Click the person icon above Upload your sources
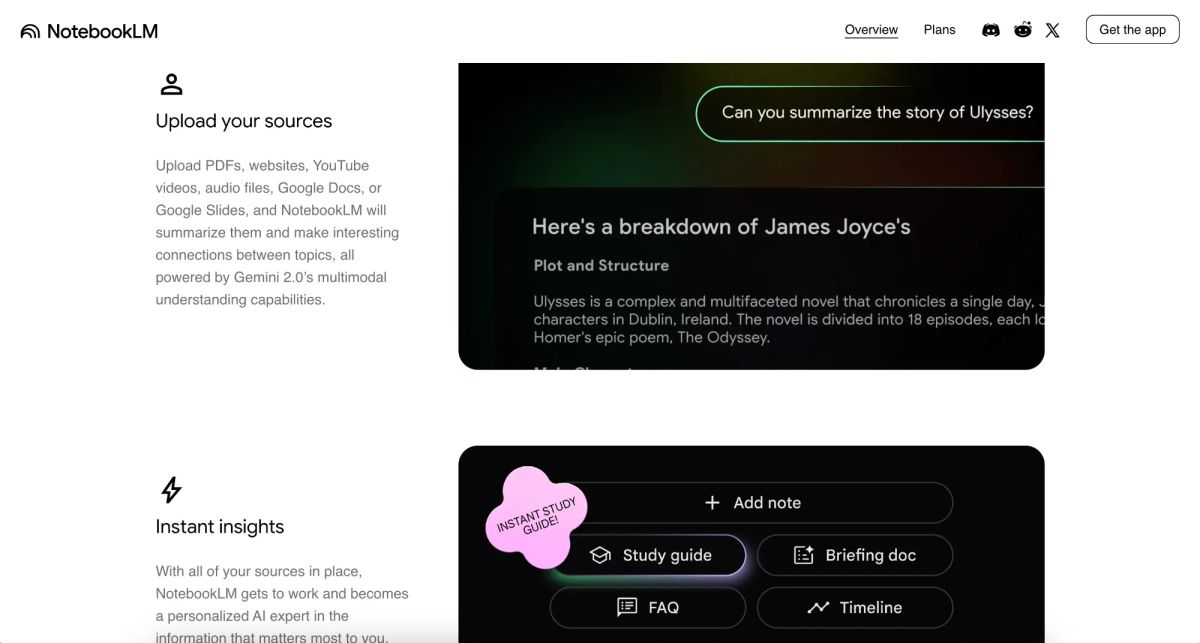 pos(172,84)
